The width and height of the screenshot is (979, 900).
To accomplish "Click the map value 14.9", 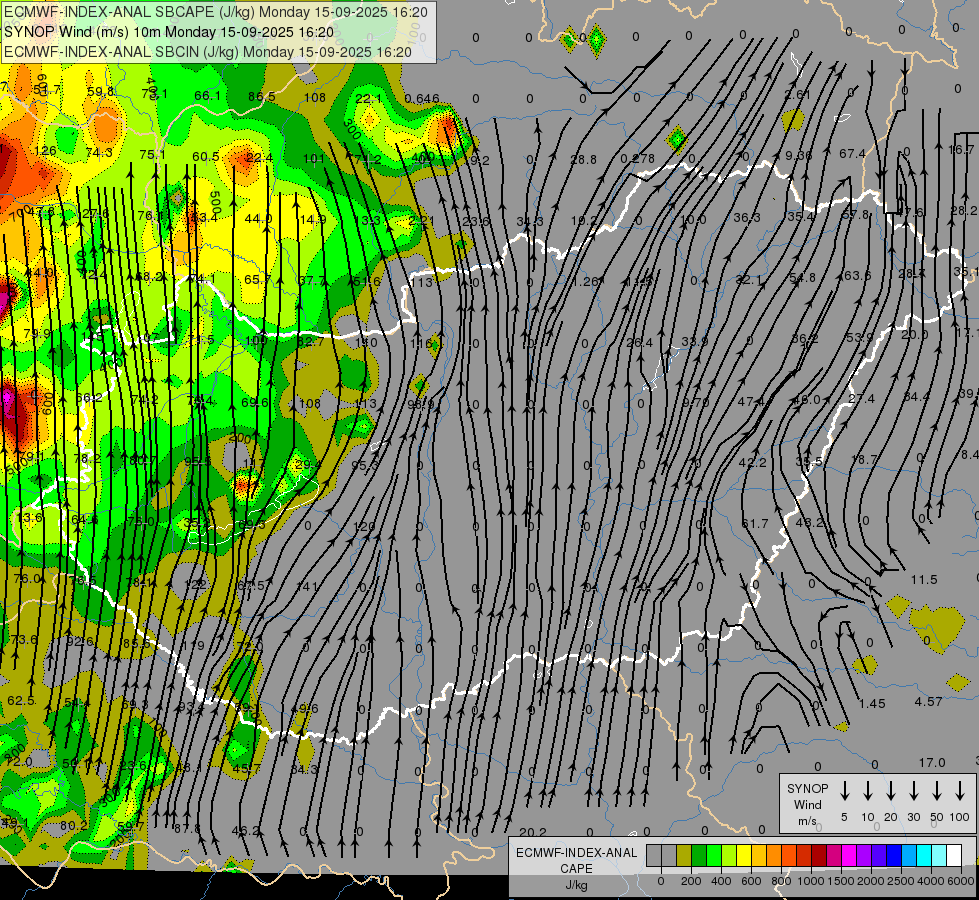I will (x=313, y=219).
